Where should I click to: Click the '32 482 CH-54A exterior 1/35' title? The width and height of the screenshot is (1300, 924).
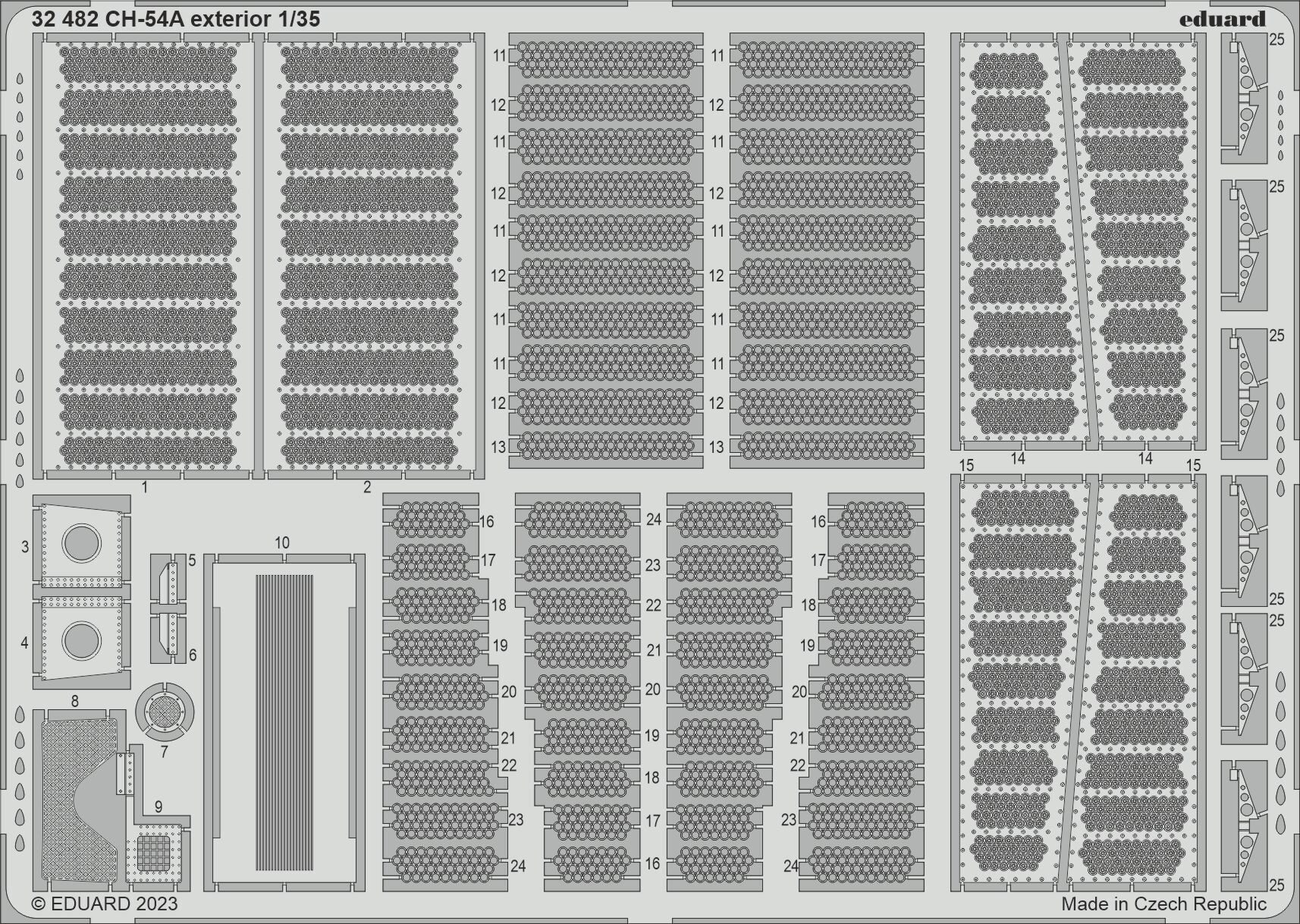[x=176, y=19]
